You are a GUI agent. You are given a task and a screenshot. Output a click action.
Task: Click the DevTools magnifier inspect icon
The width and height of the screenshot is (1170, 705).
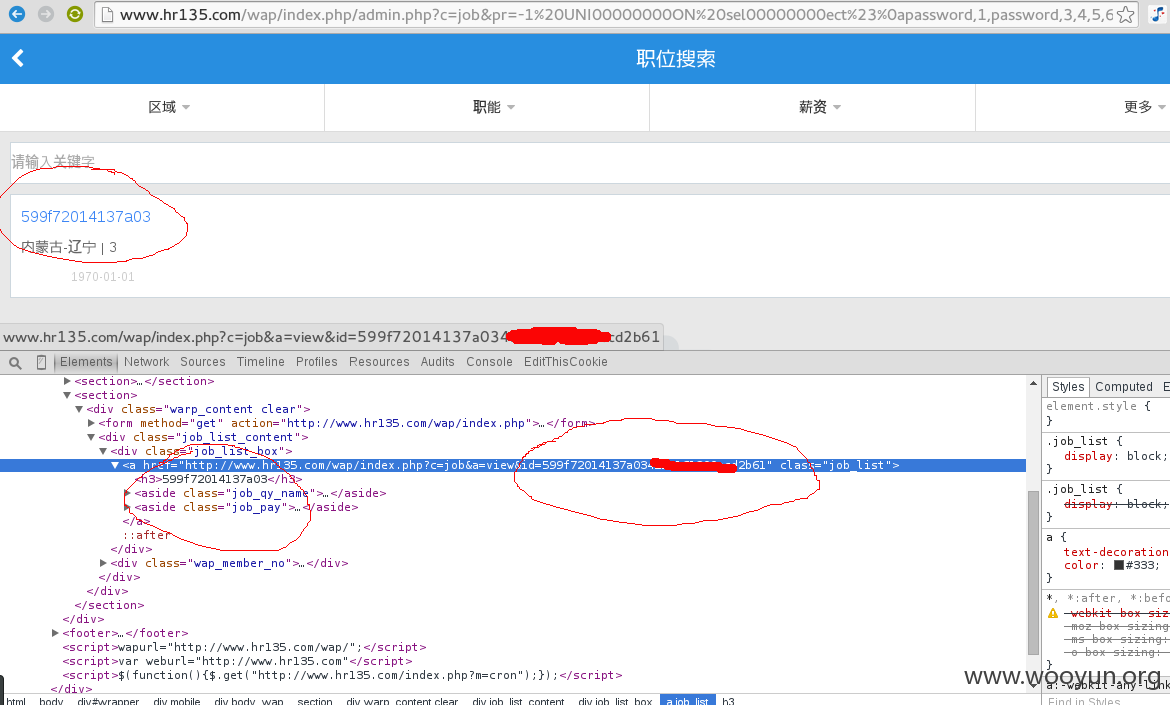pyautogui.click(x=15, y=363)
